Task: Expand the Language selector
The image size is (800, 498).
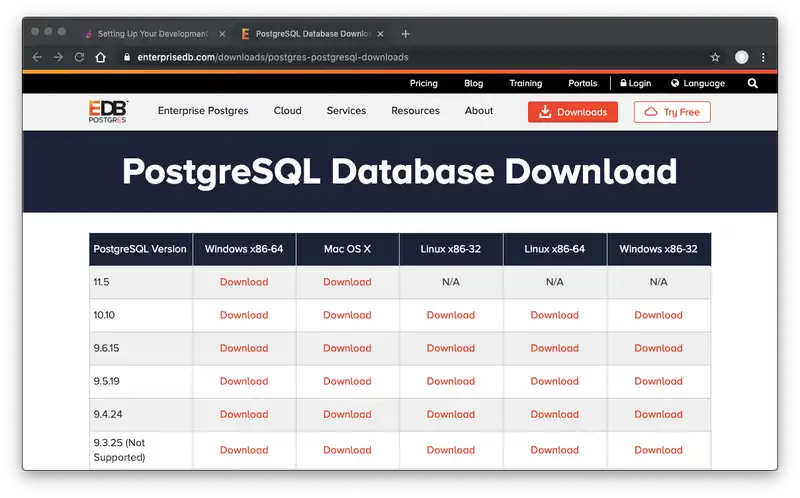Action: 698,84
